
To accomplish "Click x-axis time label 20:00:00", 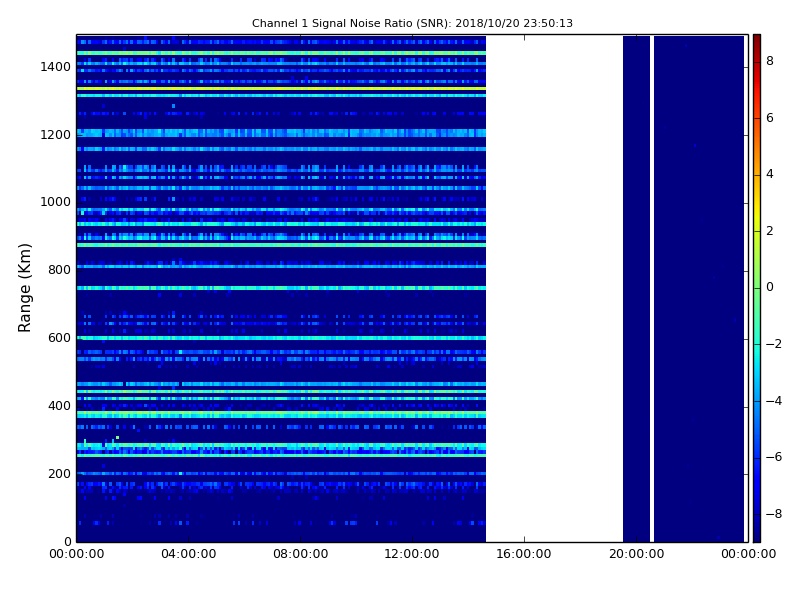I will [636, 554].
